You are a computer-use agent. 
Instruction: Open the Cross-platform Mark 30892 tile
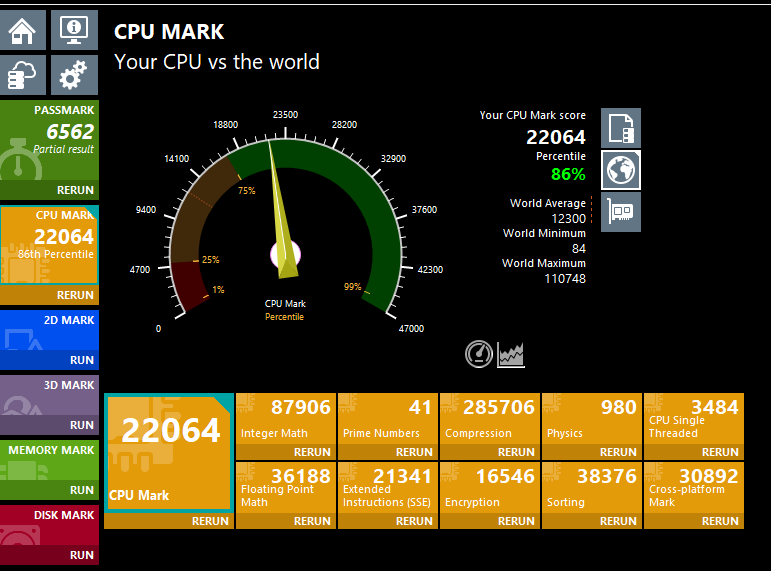click(694, 487)
